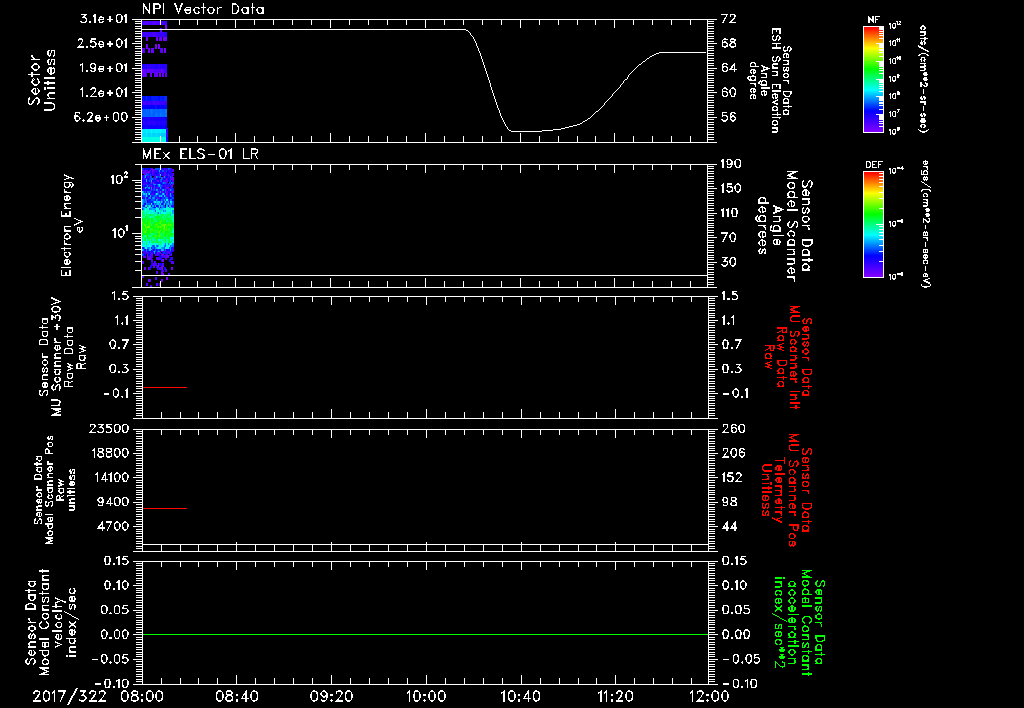Click the '1.9e+01' sector tick value
Screen dimensions: 1024x708
tap(103, 68)
